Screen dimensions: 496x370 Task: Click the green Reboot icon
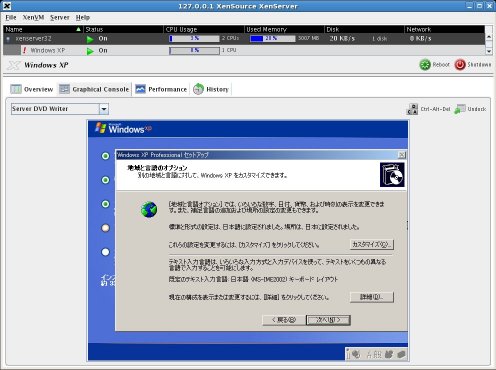[x=425, y=65]
